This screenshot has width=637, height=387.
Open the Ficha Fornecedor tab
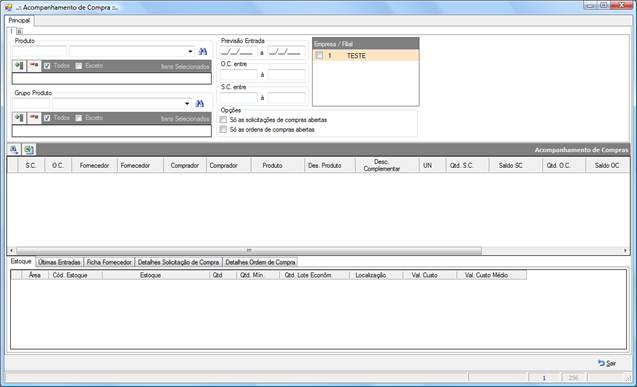[109, 262]
